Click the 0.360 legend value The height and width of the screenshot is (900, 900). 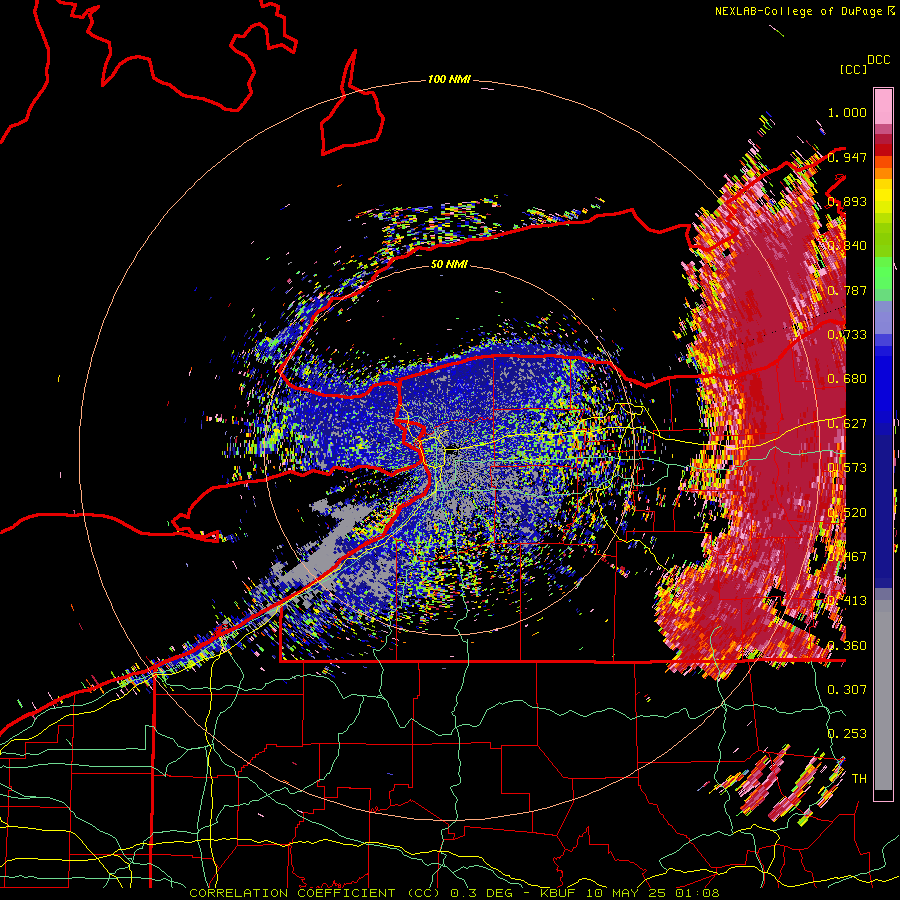(847, 646)
